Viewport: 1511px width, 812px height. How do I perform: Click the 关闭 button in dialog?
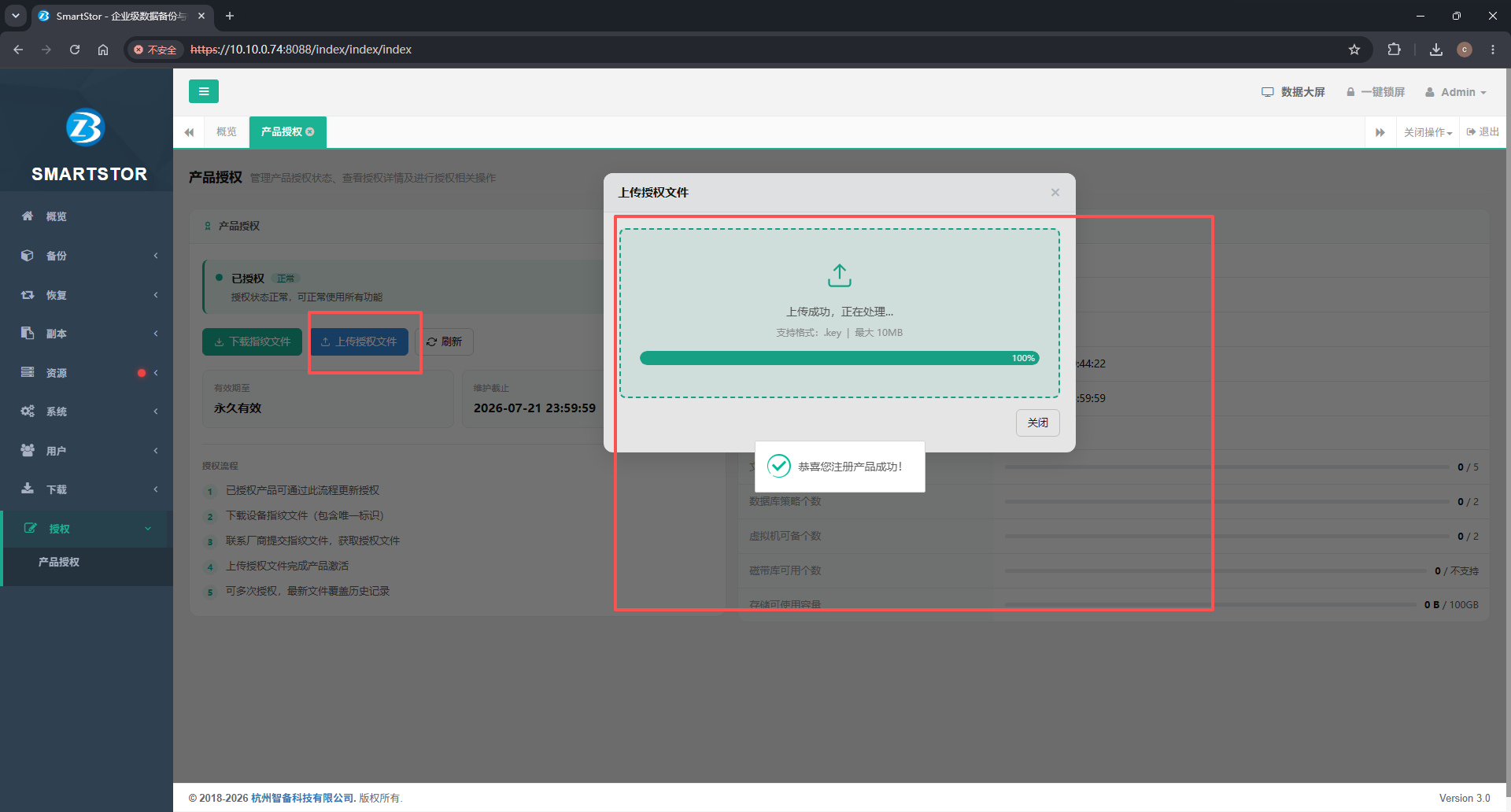point(1038,423)
